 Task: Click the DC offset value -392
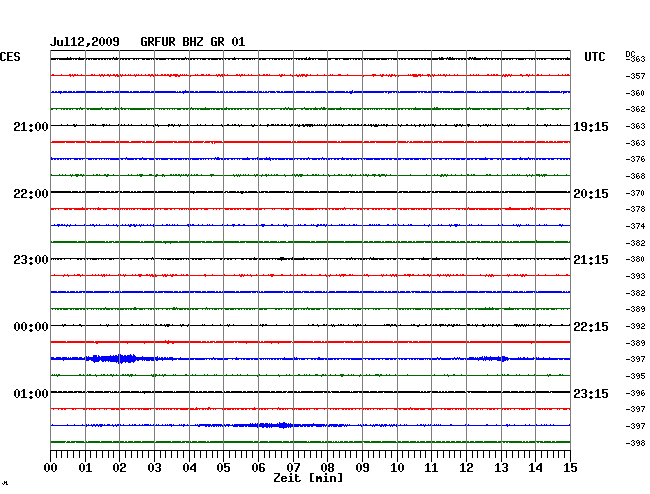coord(635,326)
